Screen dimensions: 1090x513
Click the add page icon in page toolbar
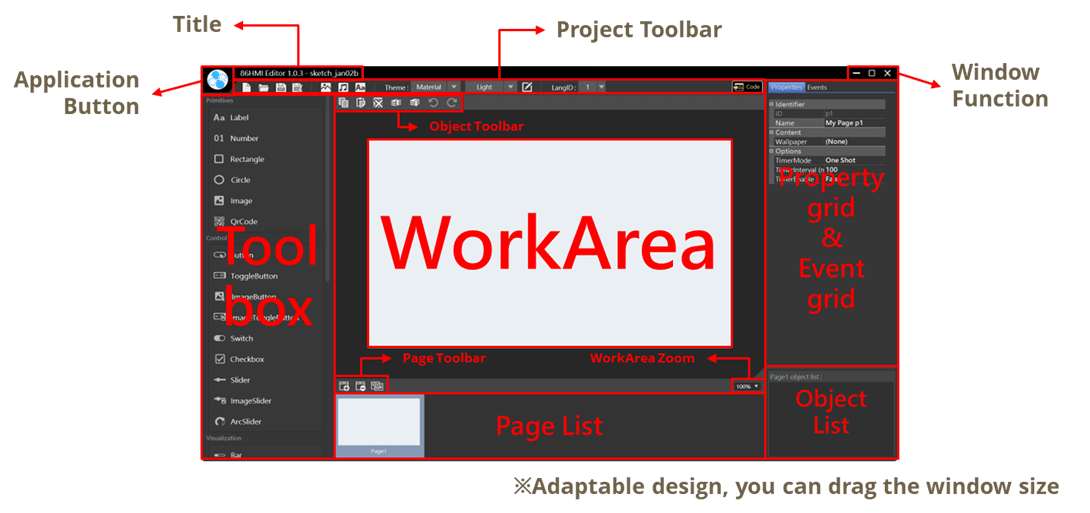coord(344,386)
